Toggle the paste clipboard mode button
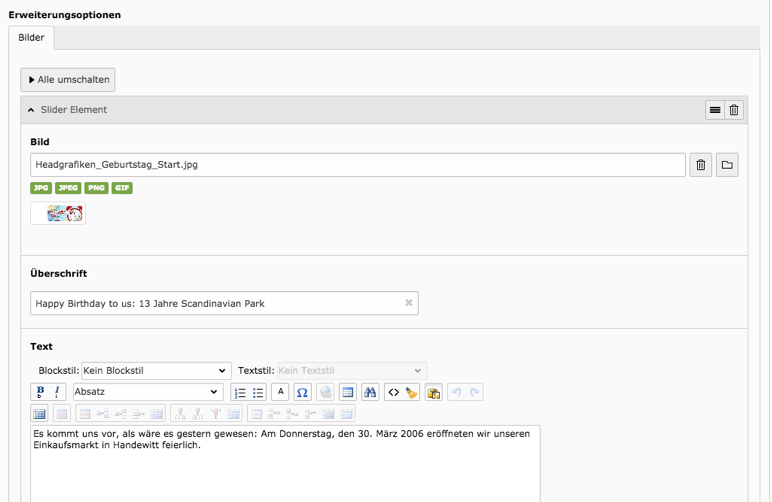This screenshot has width=772, height=502. click(433, 392)
